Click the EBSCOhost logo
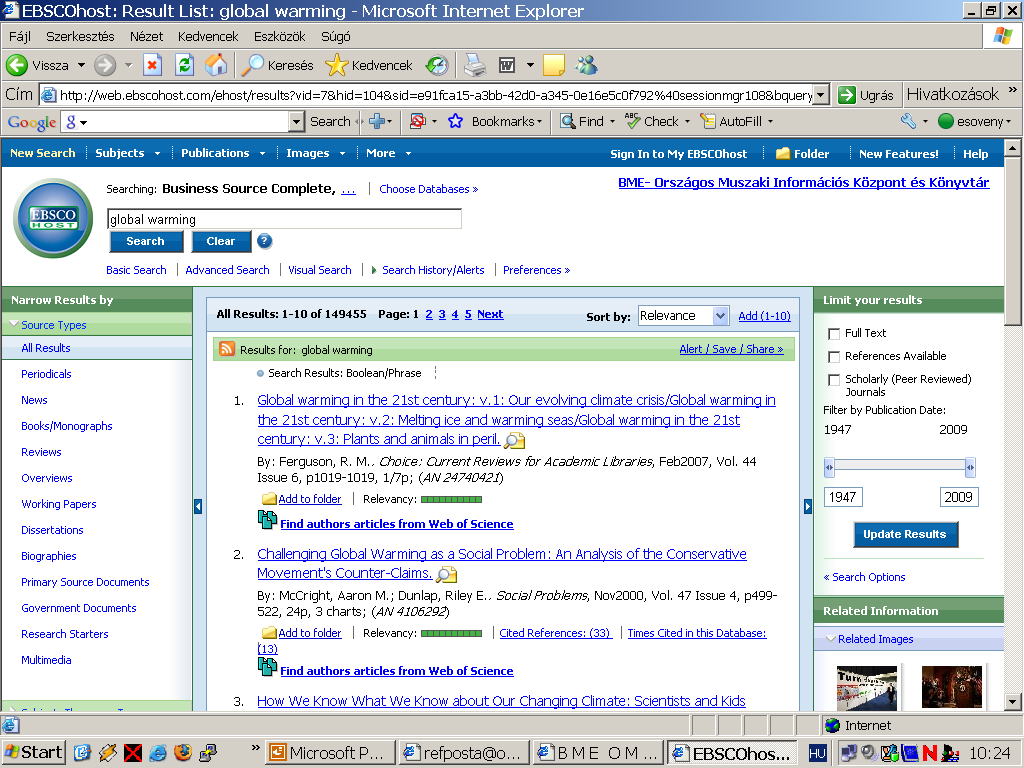 (54, 218)
